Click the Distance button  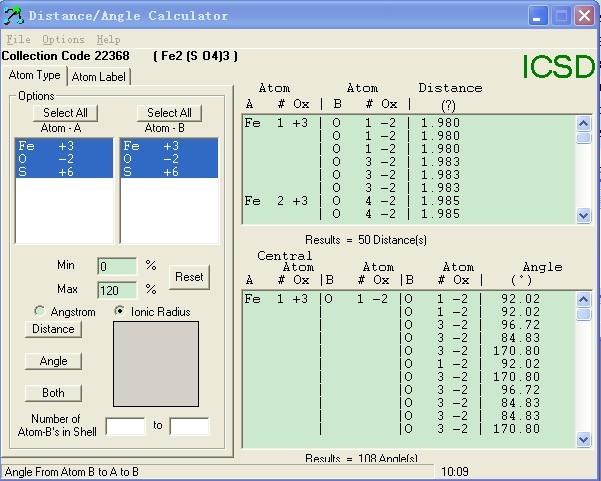coord(53,329)
